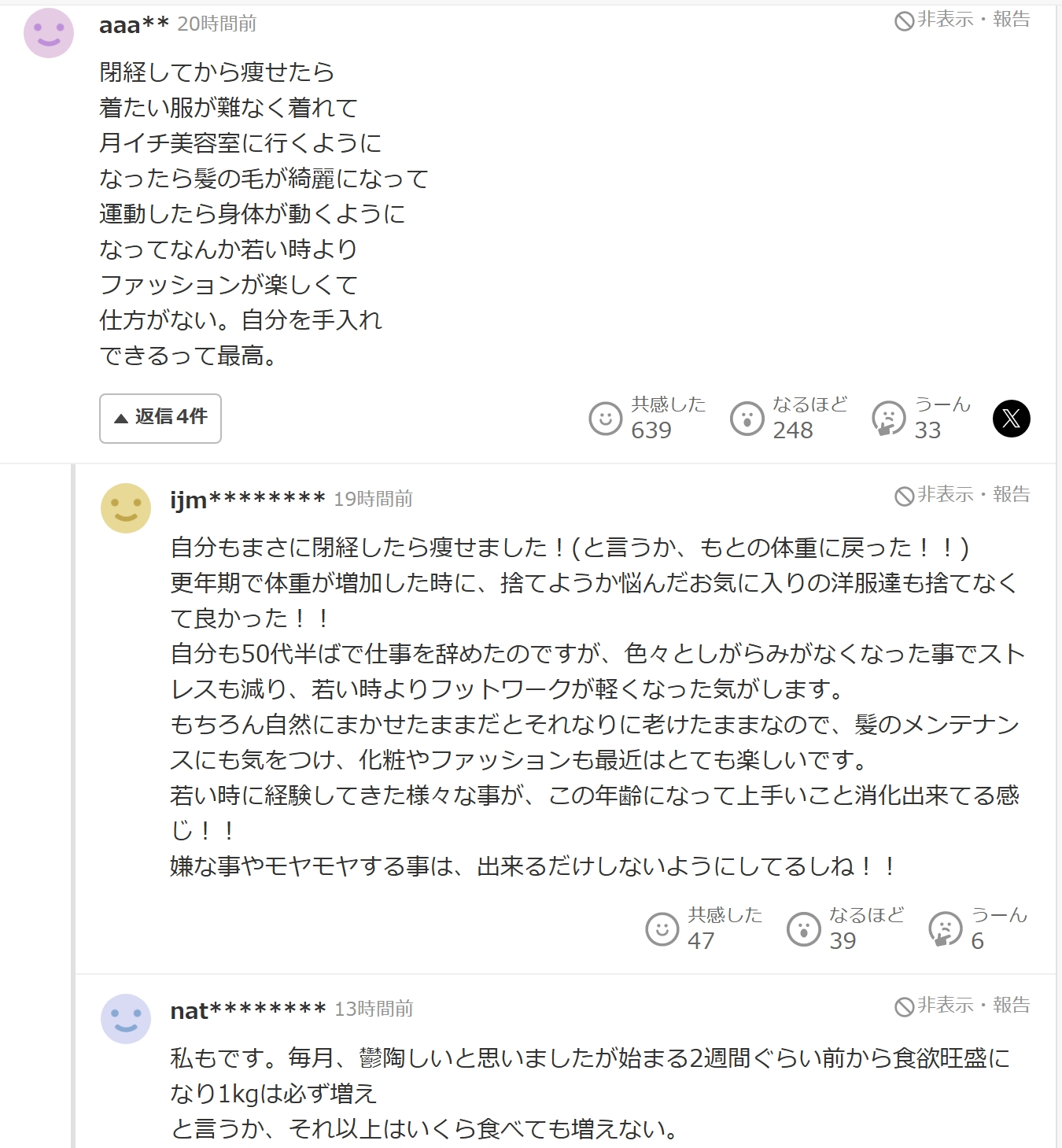Click the うーん icon with 6 count
Viewport: 1062px width, 1148px height.
pos(945,929)
